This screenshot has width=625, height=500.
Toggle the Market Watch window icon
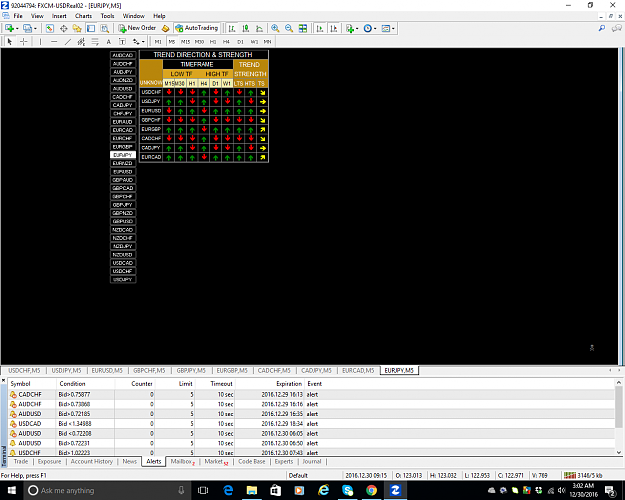point(49,28)
